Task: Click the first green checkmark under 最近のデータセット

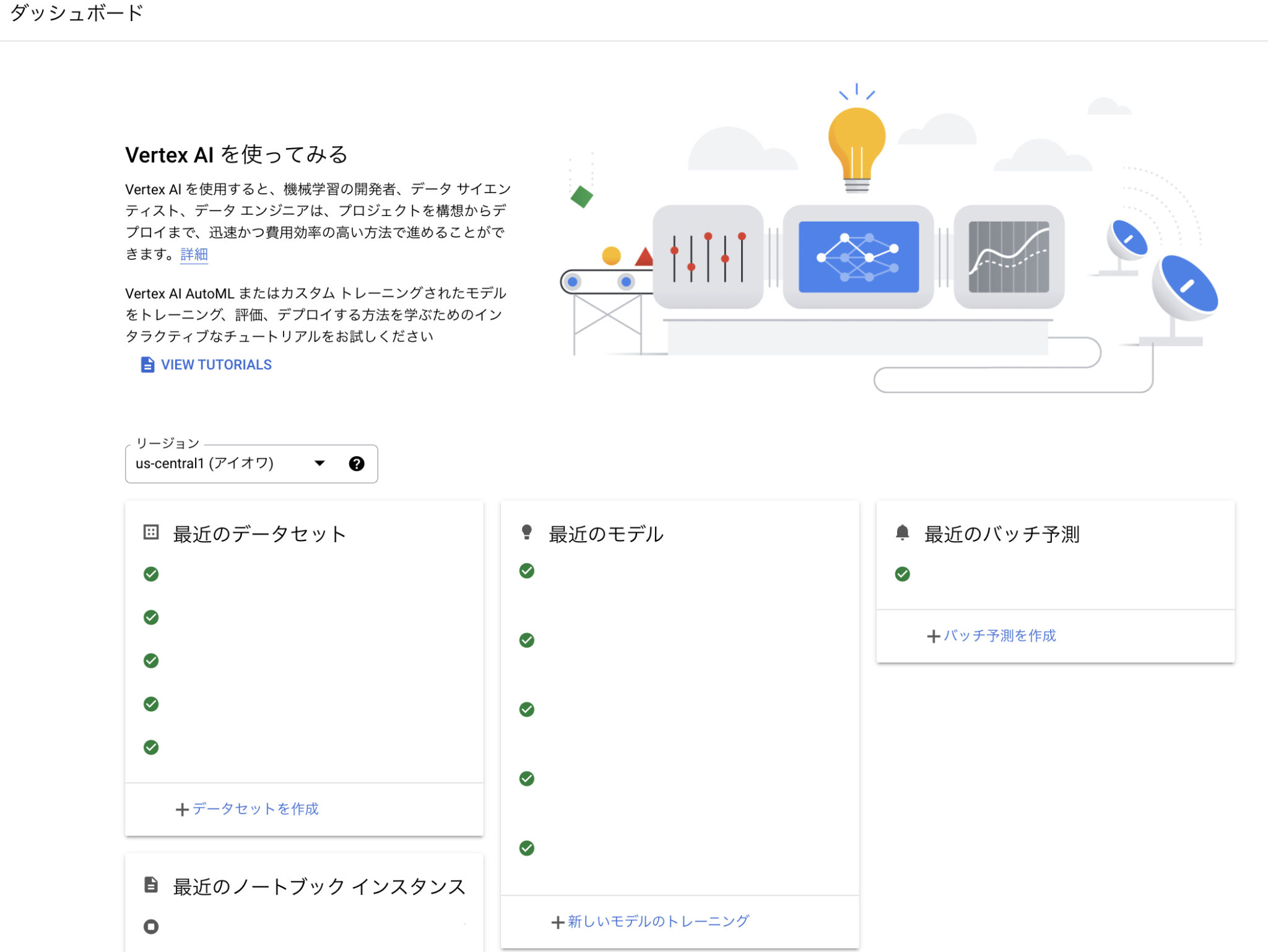Action: tap(150, 574)
